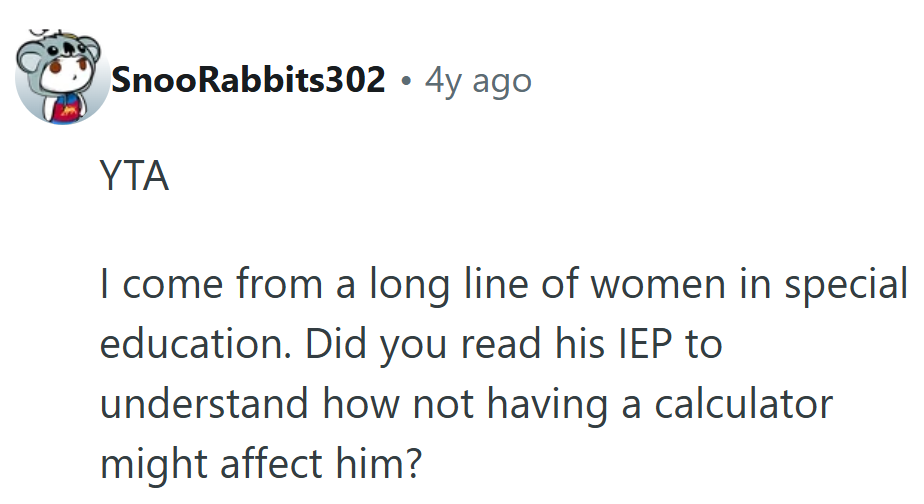
Task: Click the dot separator after the username
Action: point(405,80)
